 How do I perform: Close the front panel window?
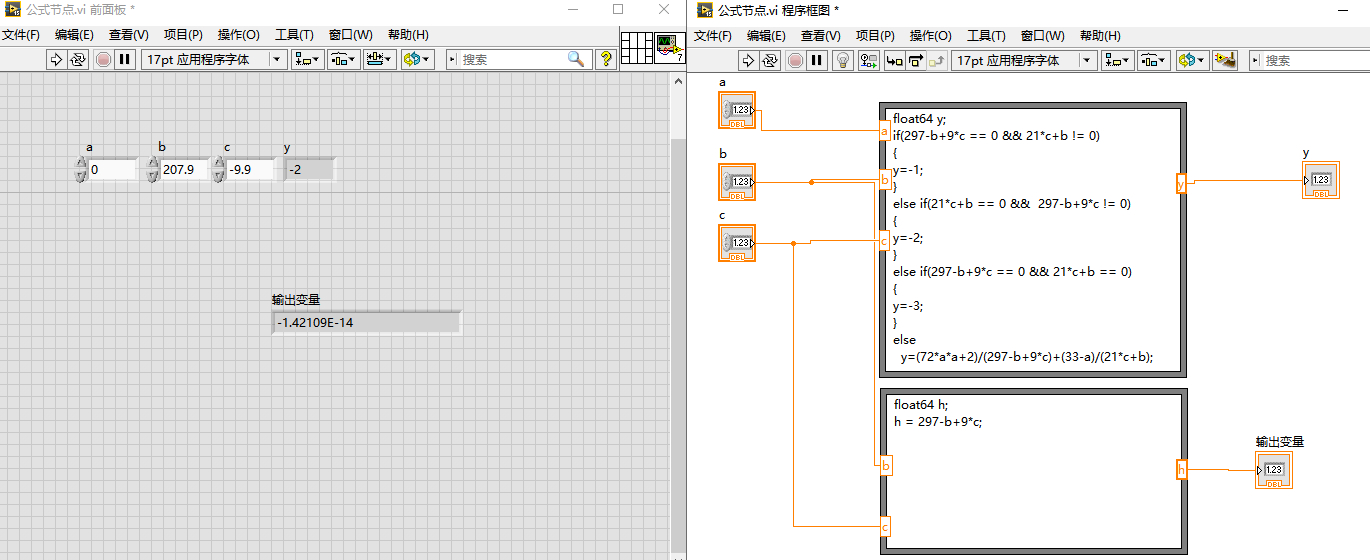coord(664,9)
